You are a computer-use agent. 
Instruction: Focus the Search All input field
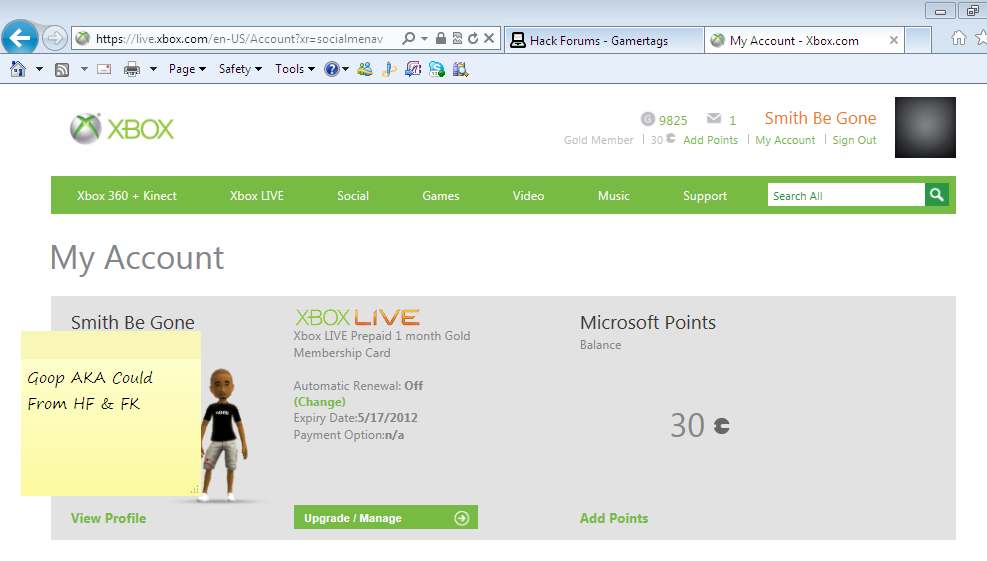(846, 195)
